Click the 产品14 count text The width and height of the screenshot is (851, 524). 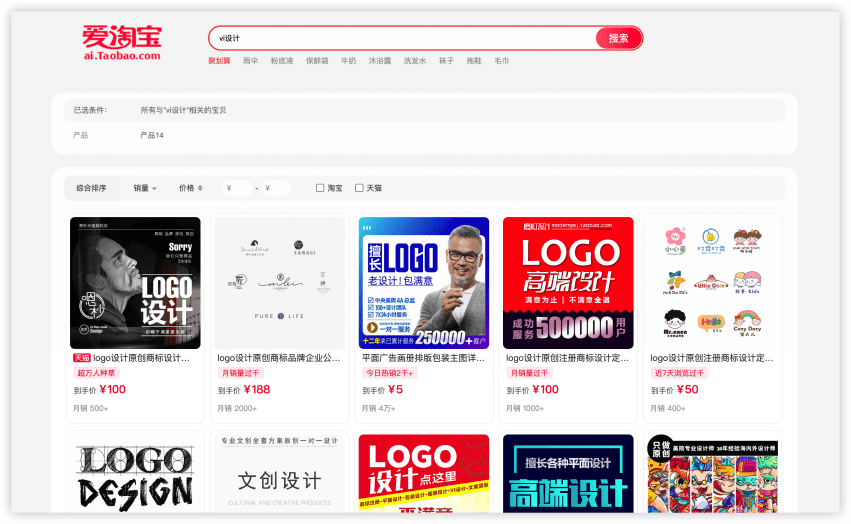coord(152,135)
